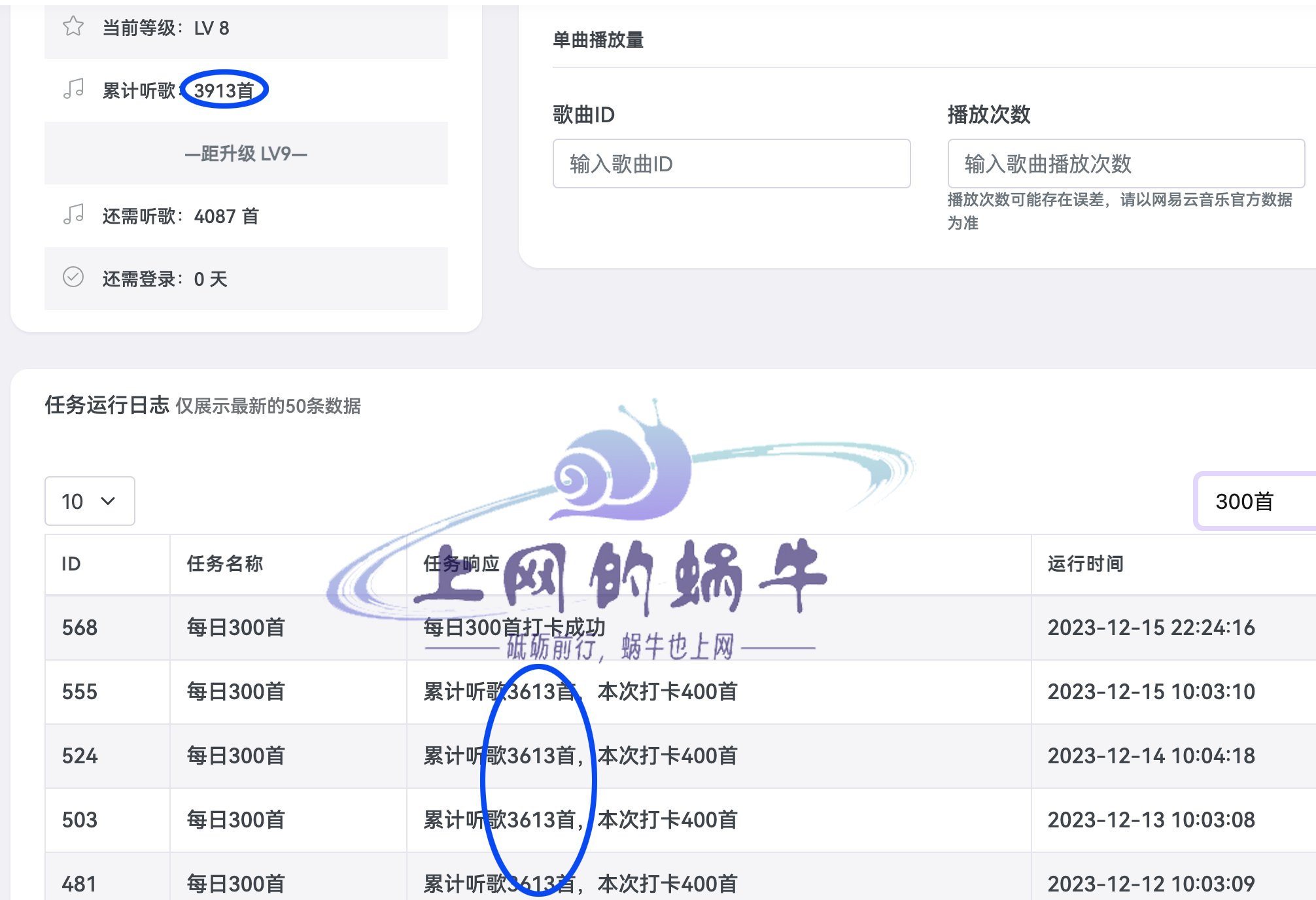Select log row ID 555
This screenshot has height=900, width=1316.
pos(680,692)
